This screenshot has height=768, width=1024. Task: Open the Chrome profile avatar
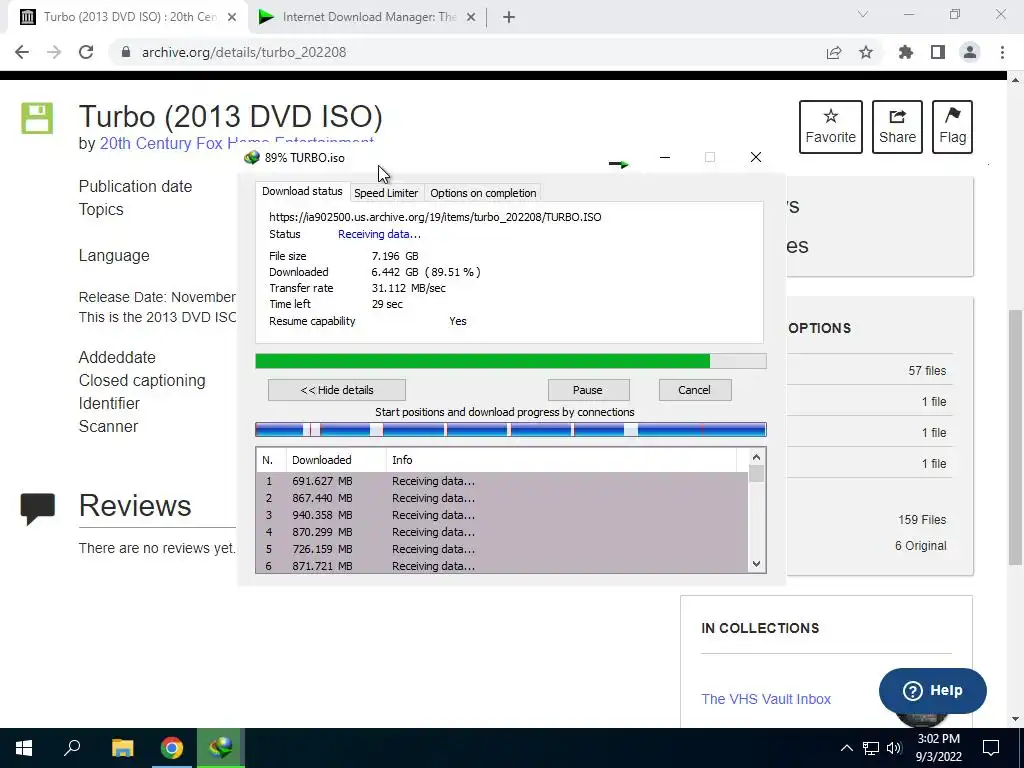pyautogui.click(x=970, y=52)
